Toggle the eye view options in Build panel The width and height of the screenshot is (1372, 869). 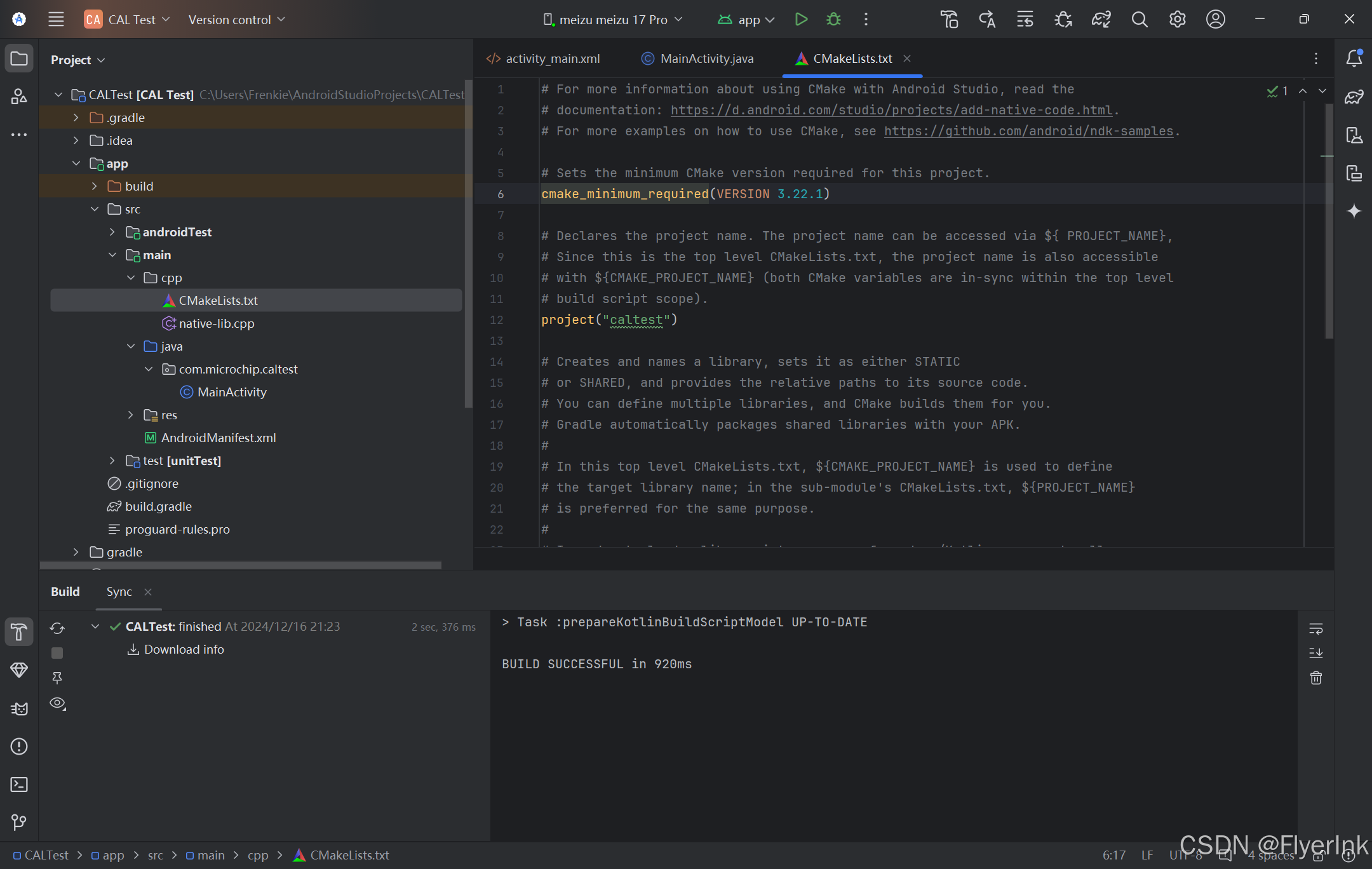coord(57,703)
